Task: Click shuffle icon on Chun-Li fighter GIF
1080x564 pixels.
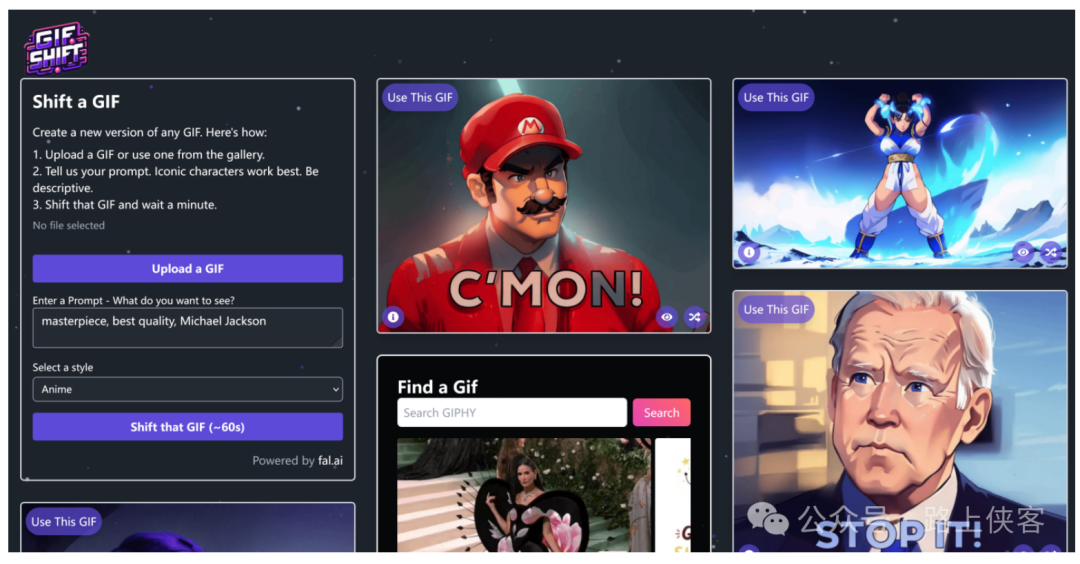Action: coord(1050,252)
